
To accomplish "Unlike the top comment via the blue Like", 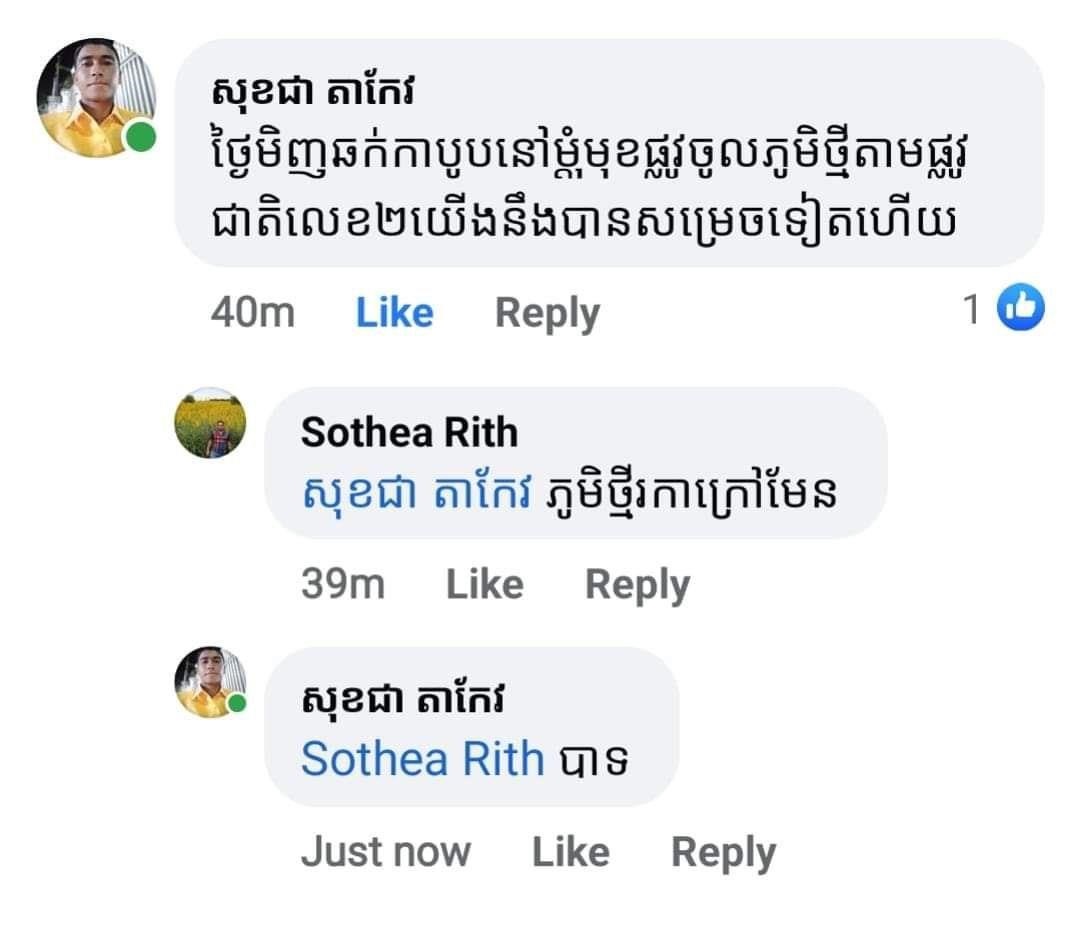I will 394,313.
